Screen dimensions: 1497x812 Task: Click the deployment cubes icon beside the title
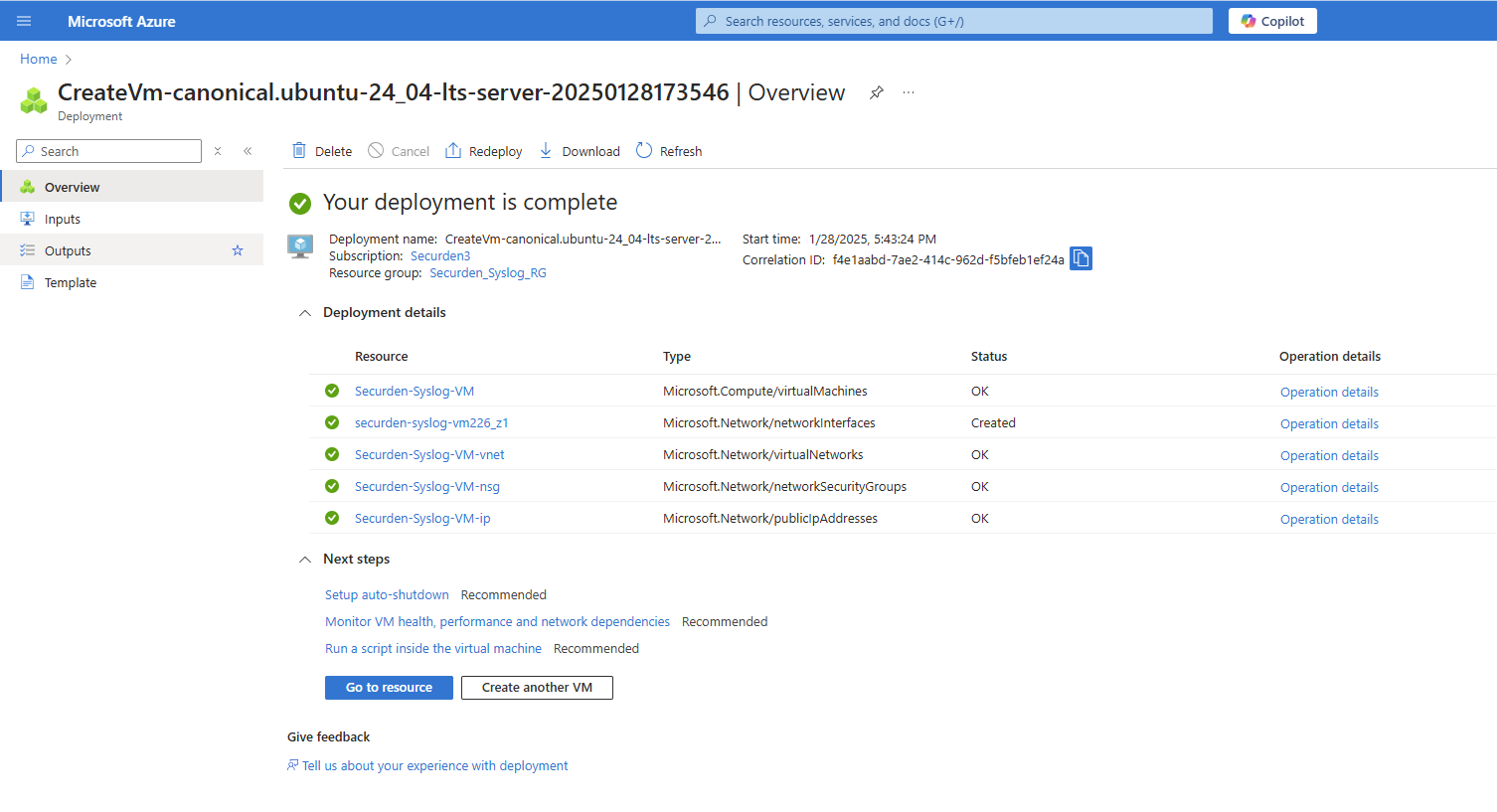[x=34, y=100]
